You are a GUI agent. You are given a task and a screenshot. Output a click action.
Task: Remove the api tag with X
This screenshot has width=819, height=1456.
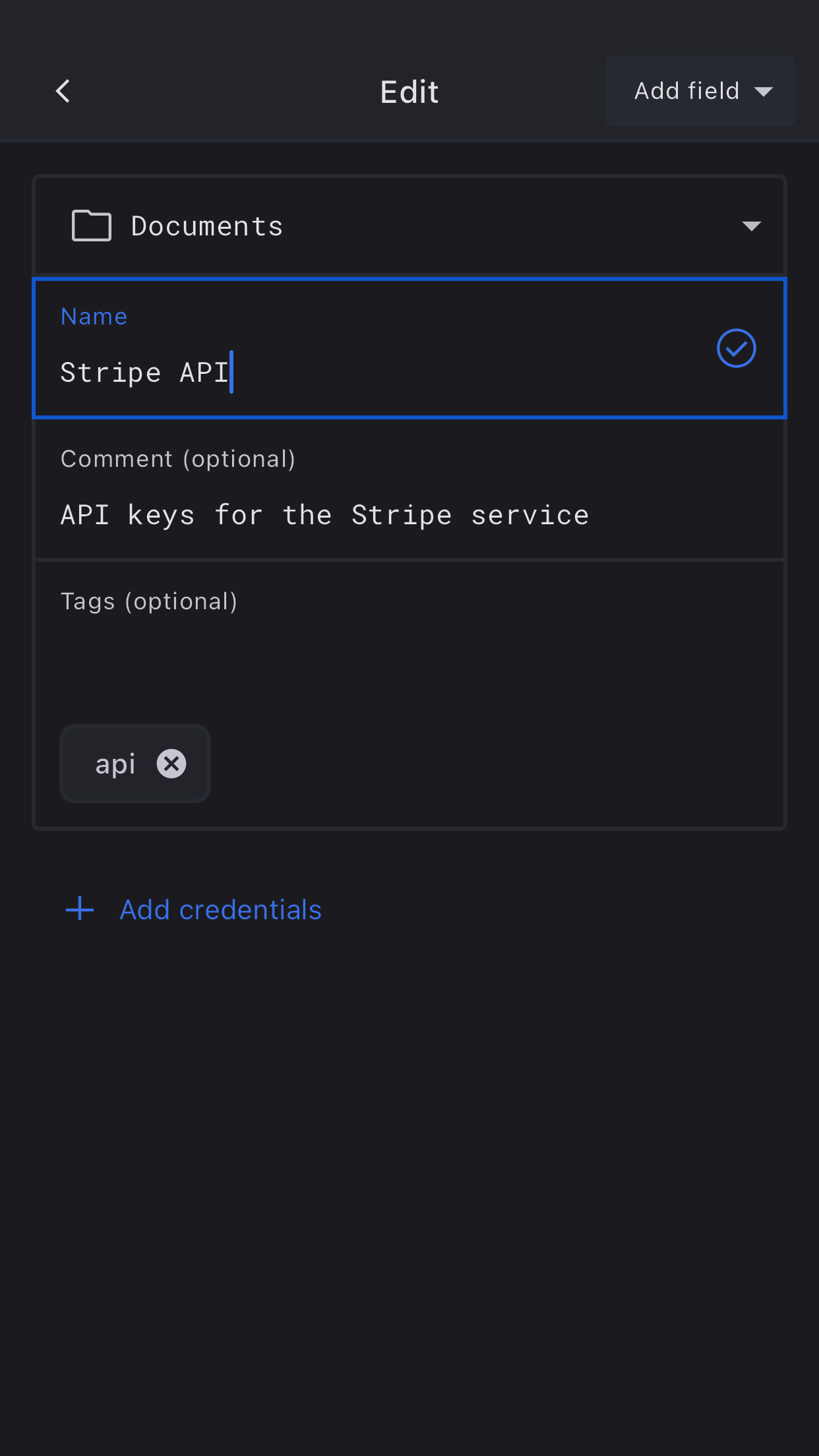[171, 764]
